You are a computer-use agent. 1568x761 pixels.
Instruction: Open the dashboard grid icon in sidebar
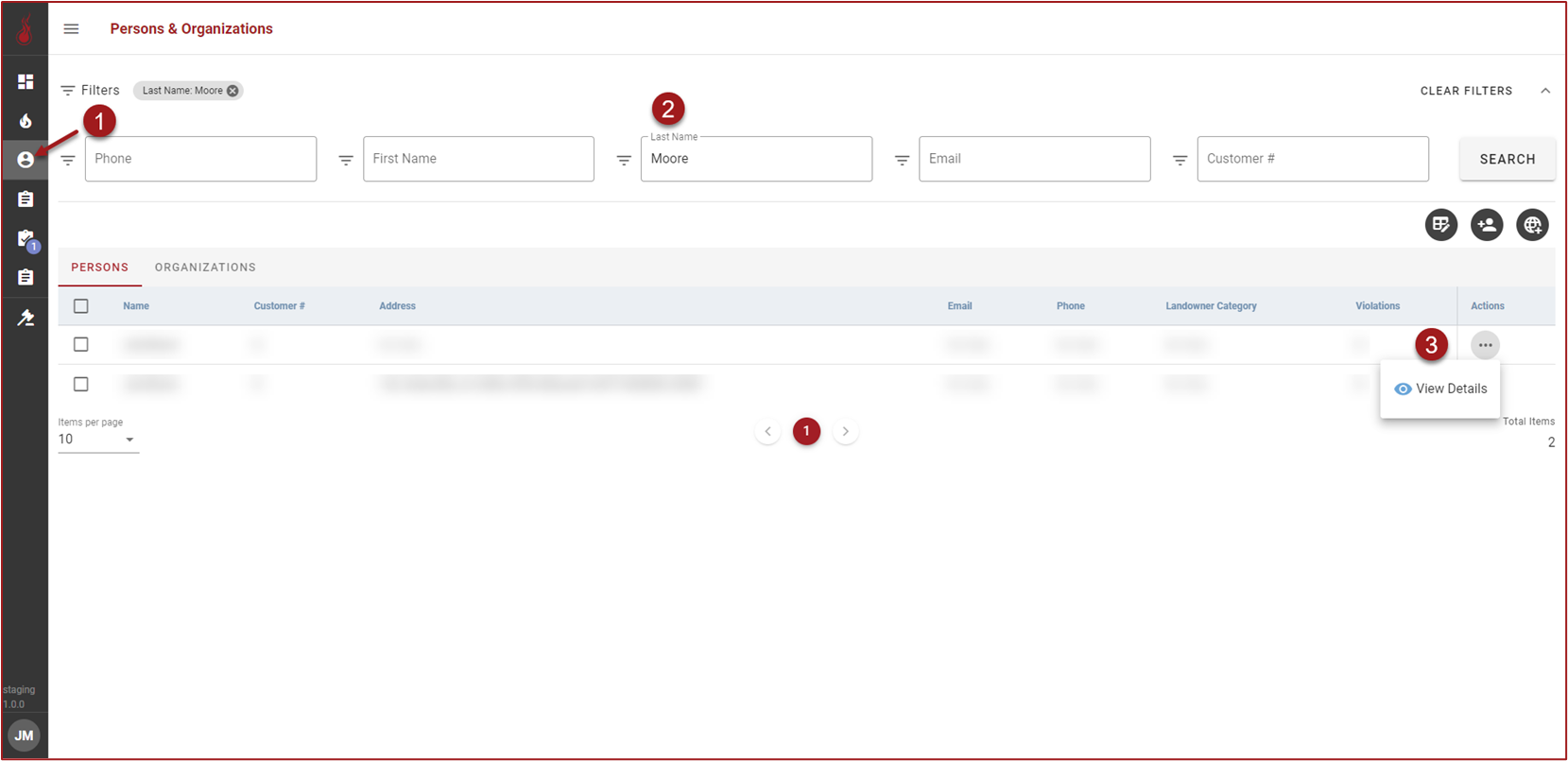[x=26, y=82]
